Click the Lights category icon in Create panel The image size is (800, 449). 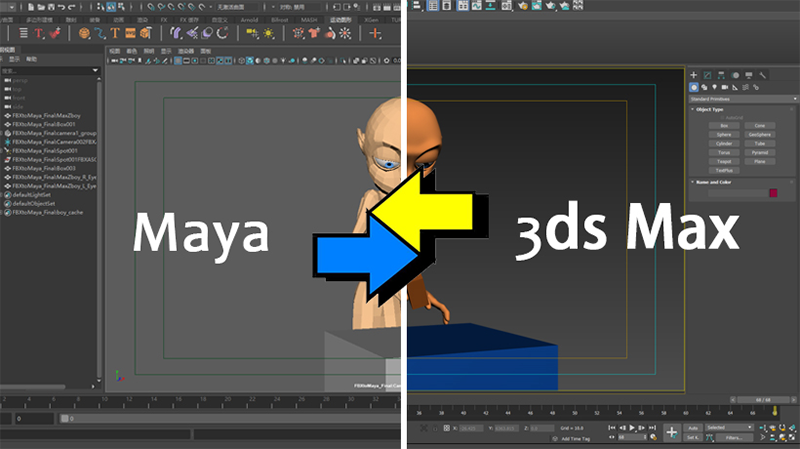(x=717, y=87)
